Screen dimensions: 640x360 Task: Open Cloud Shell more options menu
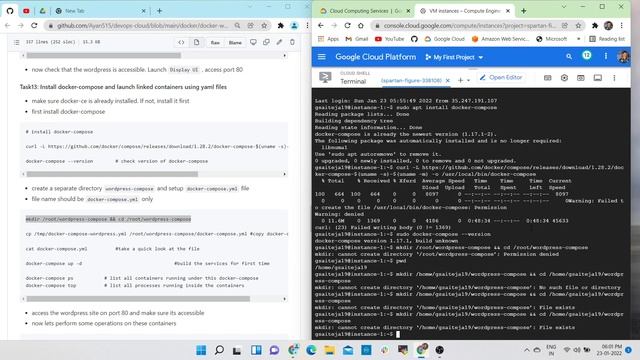click(x=614, y=78)
